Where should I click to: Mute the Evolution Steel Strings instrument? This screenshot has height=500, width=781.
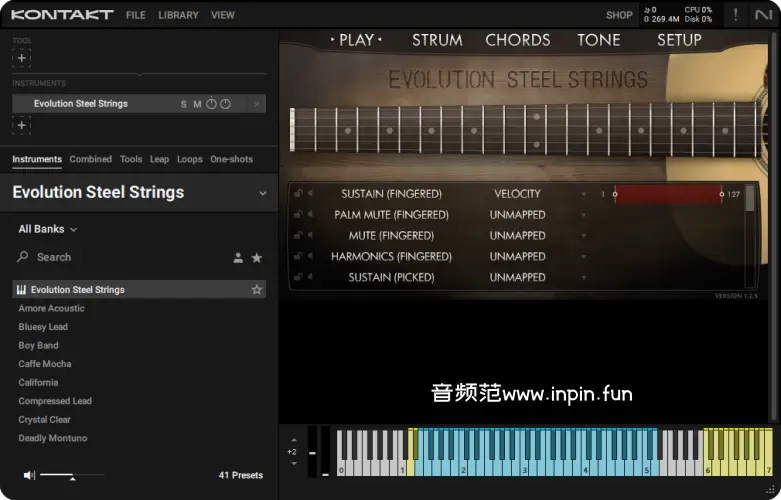(x=197, y=104)
